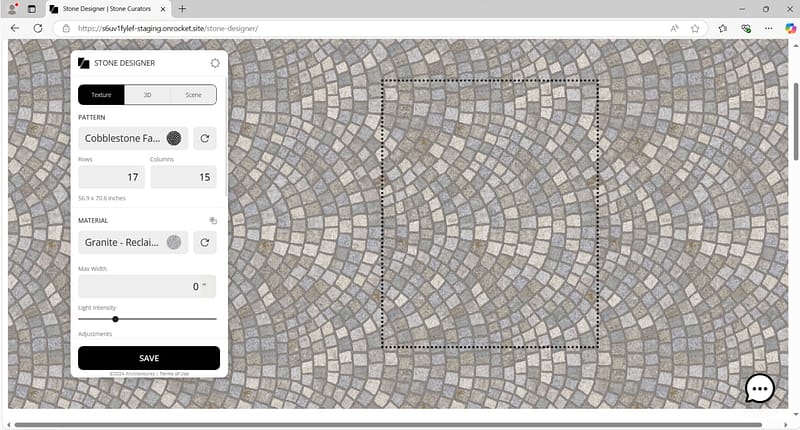The height and width of the screenshot is (430, 800).
Task: Switch to the Scene view mode
Action: (x=193, y=95)
